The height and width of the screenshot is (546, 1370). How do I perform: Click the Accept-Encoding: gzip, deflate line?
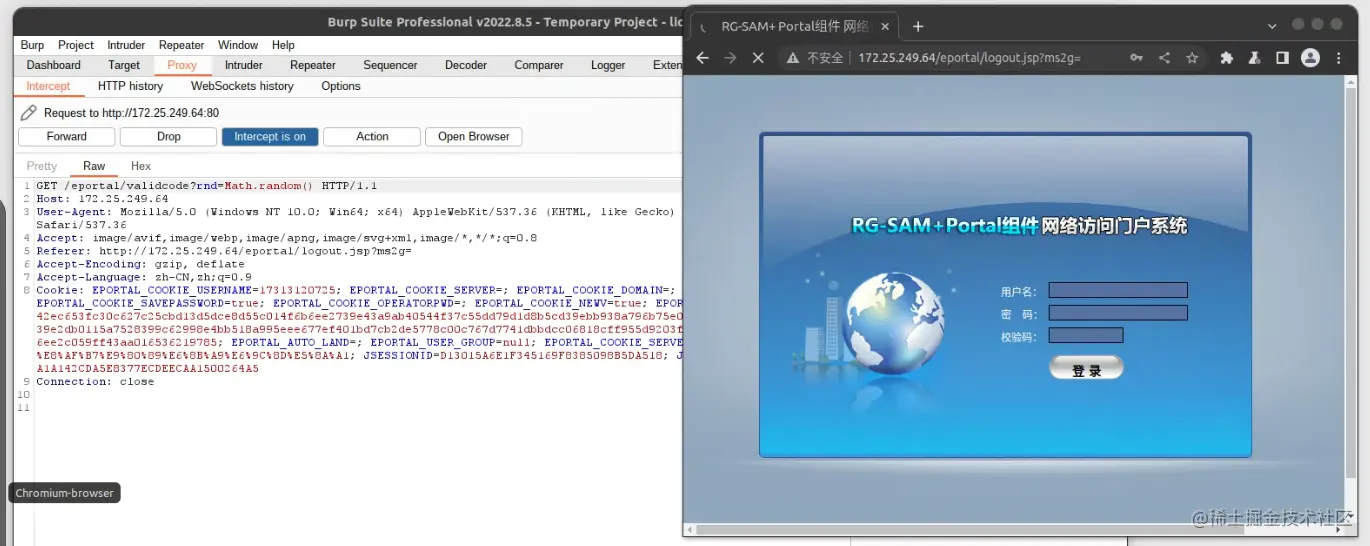click(140, 264)
